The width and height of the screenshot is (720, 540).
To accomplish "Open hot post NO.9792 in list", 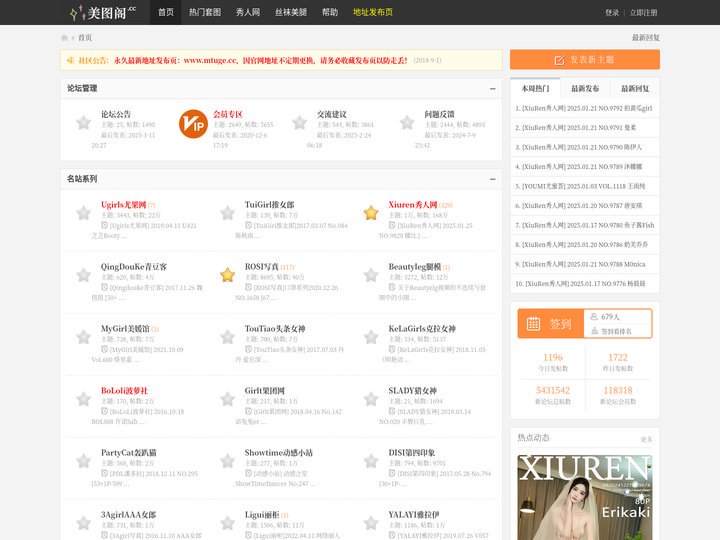I will [584, 108].
